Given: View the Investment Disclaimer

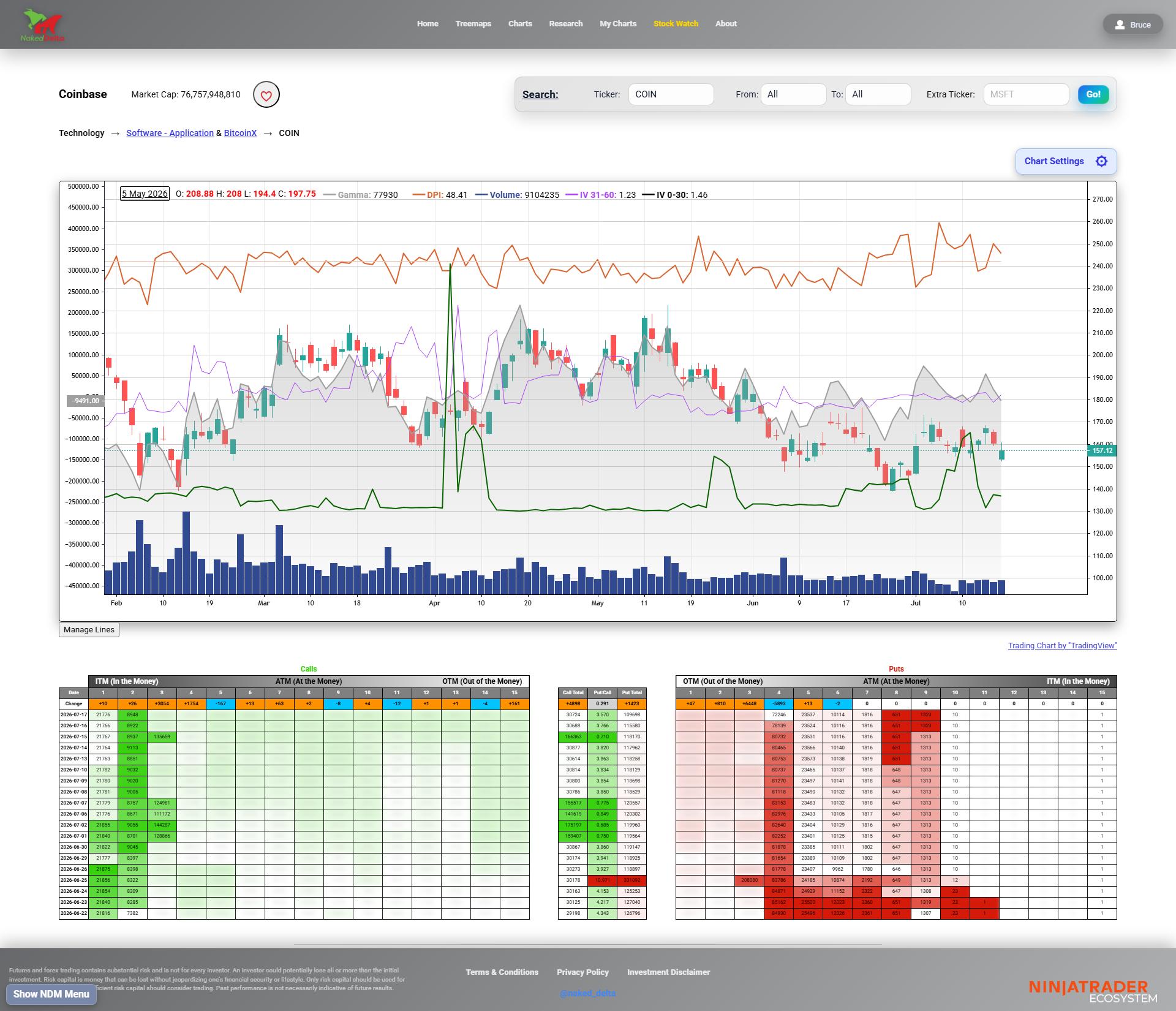Looking at the screenshot, I should coord(668,972).
